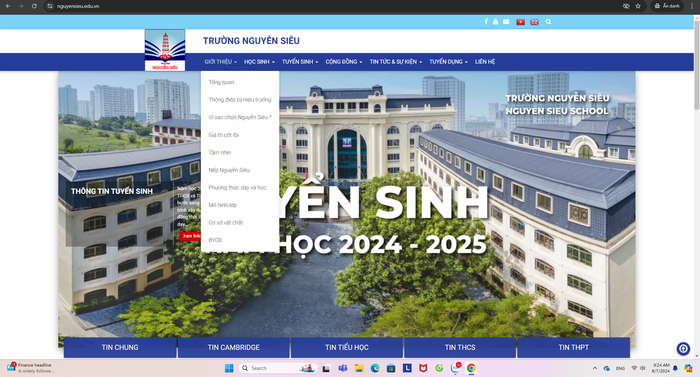Go back with browser back arrow
The width and height of the screenshot is (700, 377).
[8, 6]
